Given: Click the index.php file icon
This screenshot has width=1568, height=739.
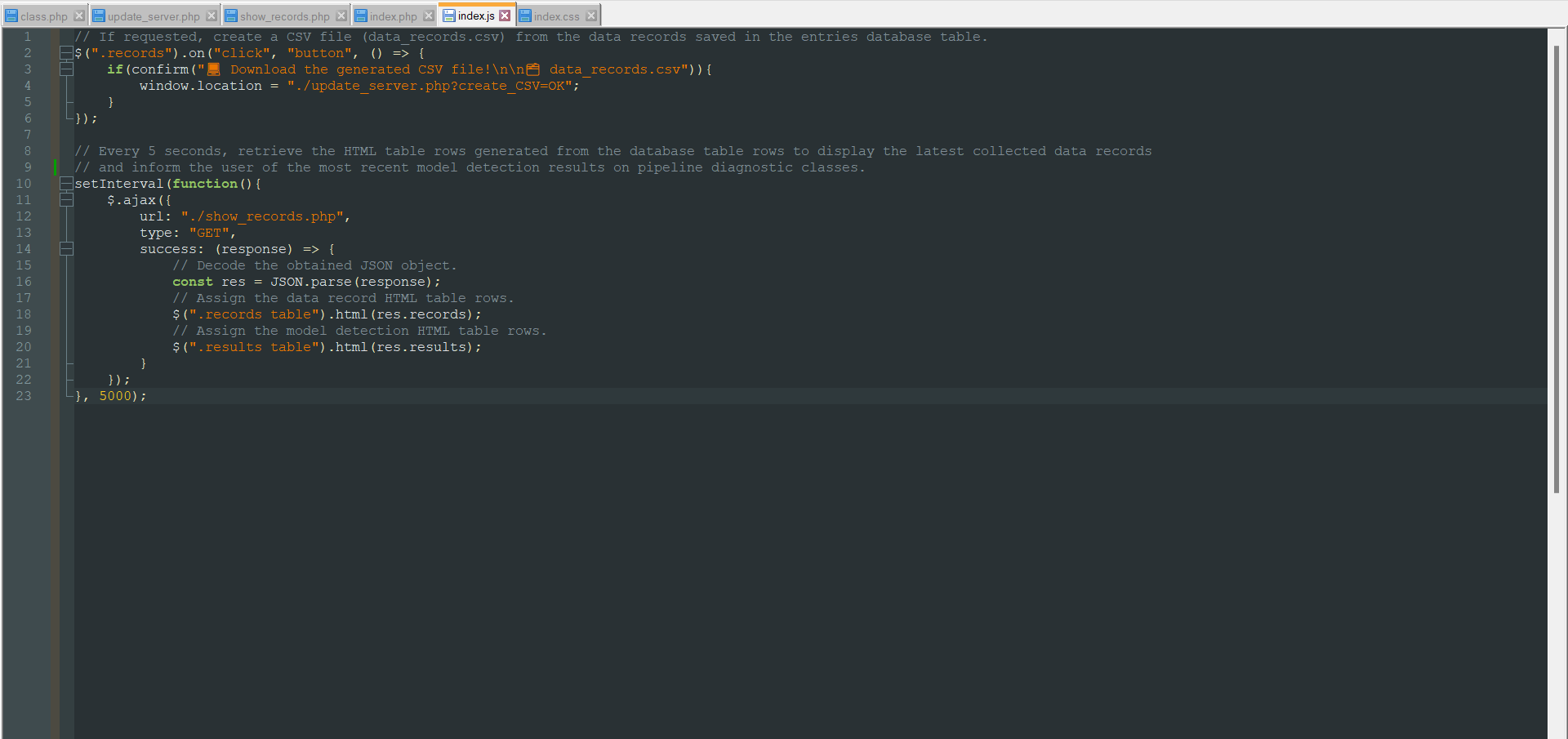Looking at the screenshot, I should coord(360,15).
